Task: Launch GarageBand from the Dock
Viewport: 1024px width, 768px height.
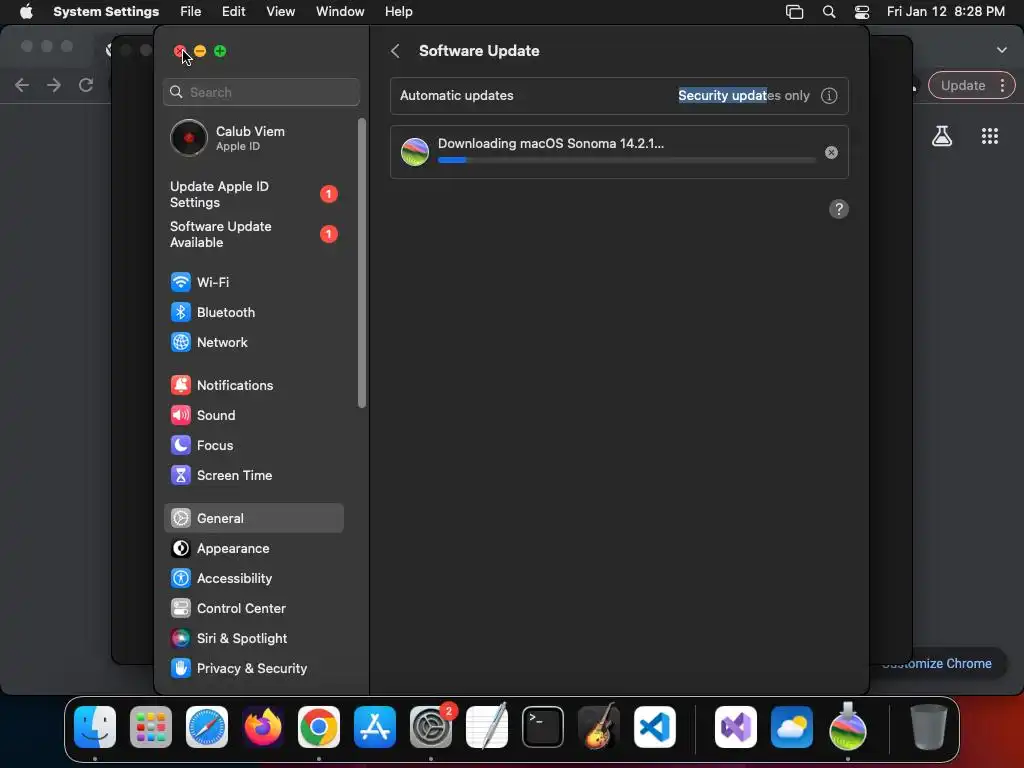Action: (x=599, y=727)
